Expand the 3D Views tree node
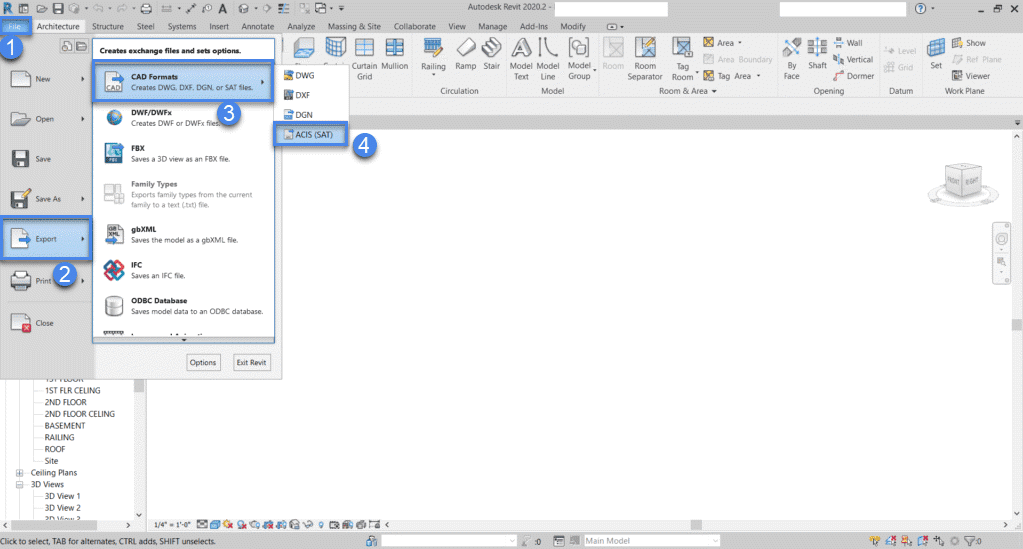 pos(20,484)
